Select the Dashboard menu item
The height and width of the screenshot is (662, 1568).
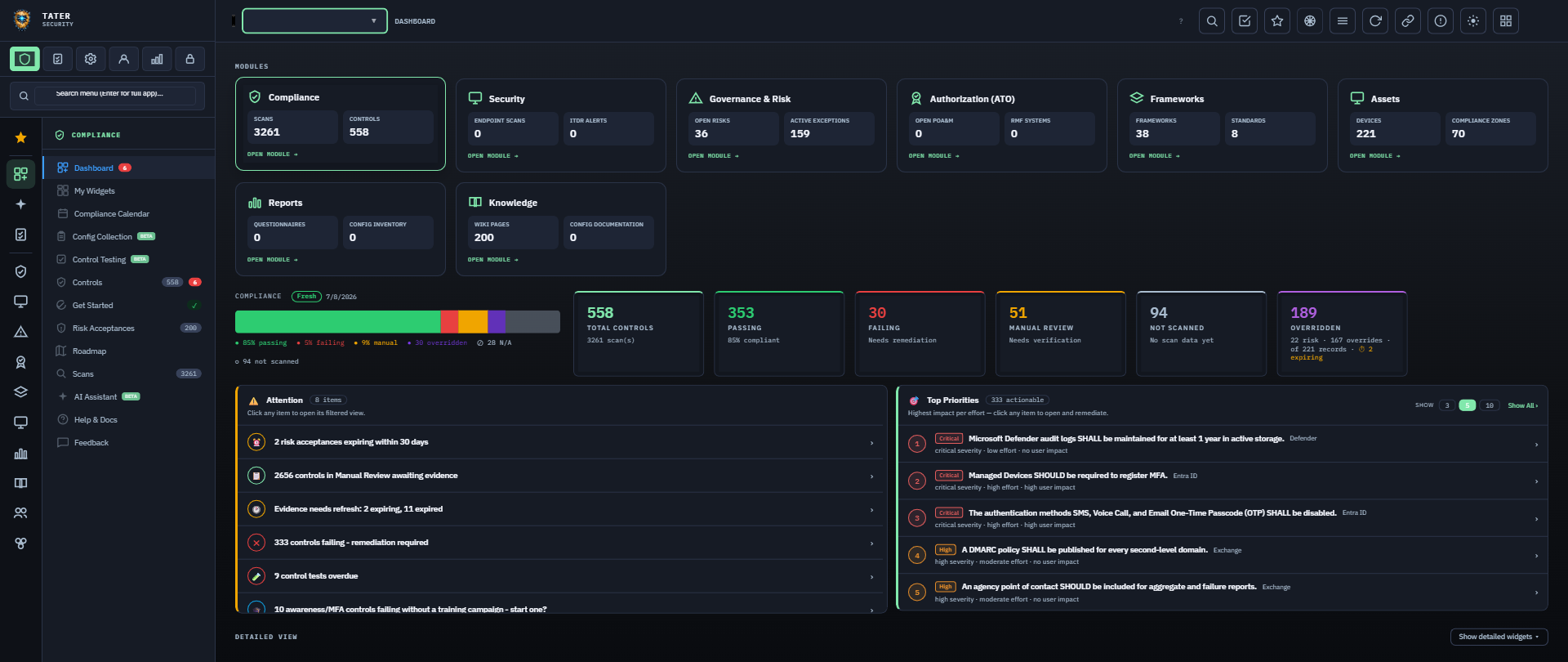point(129,168)
